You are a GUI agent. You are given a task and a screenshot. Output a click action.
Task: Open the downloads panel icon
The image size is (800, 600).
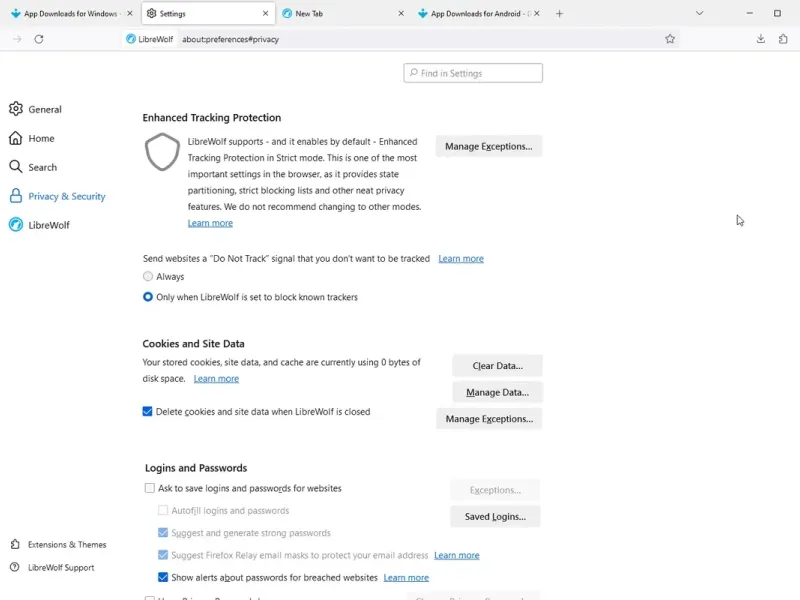click(761, 39)
